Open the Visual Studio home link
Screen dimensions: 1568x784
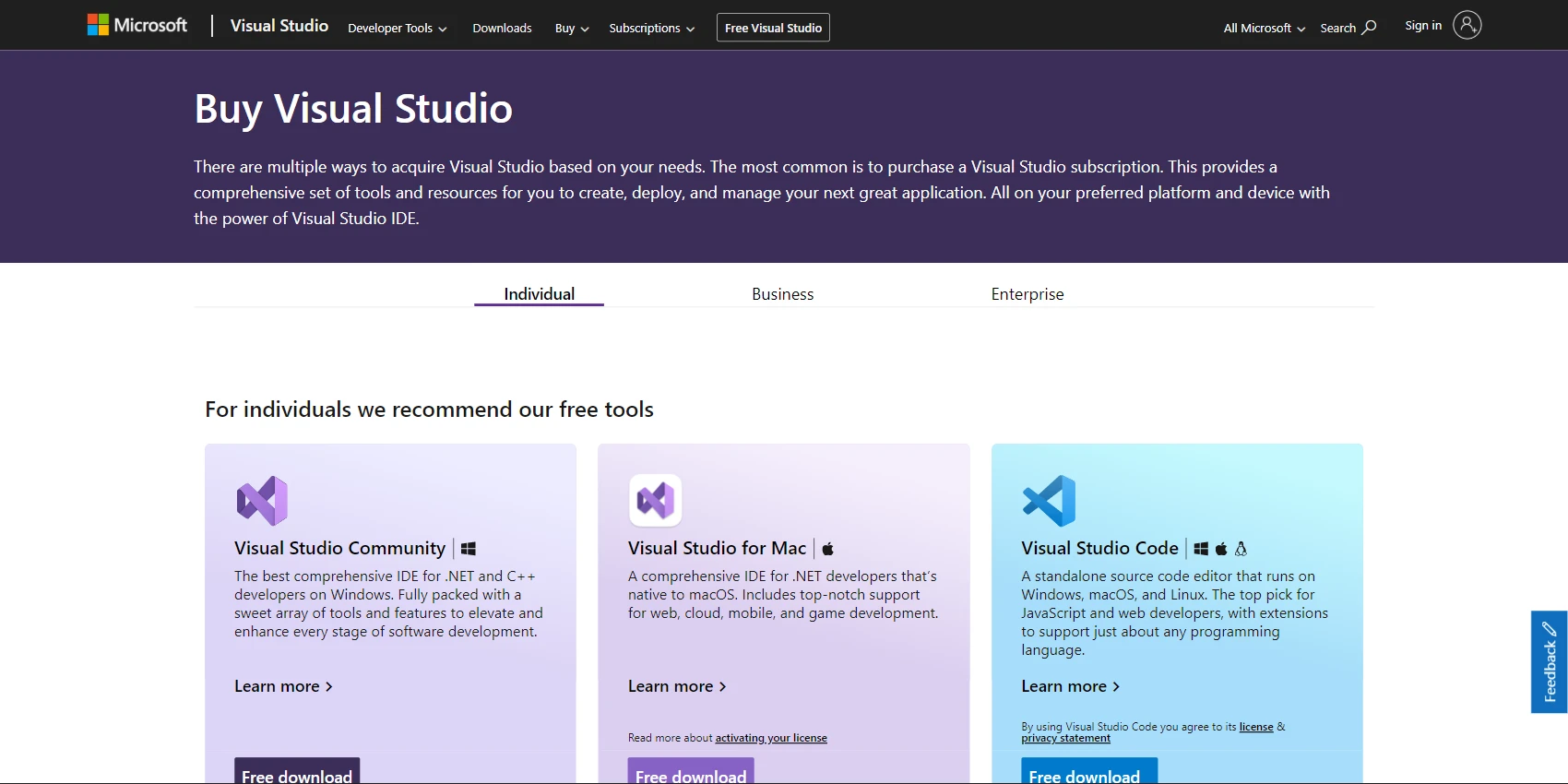pos(279,26)
